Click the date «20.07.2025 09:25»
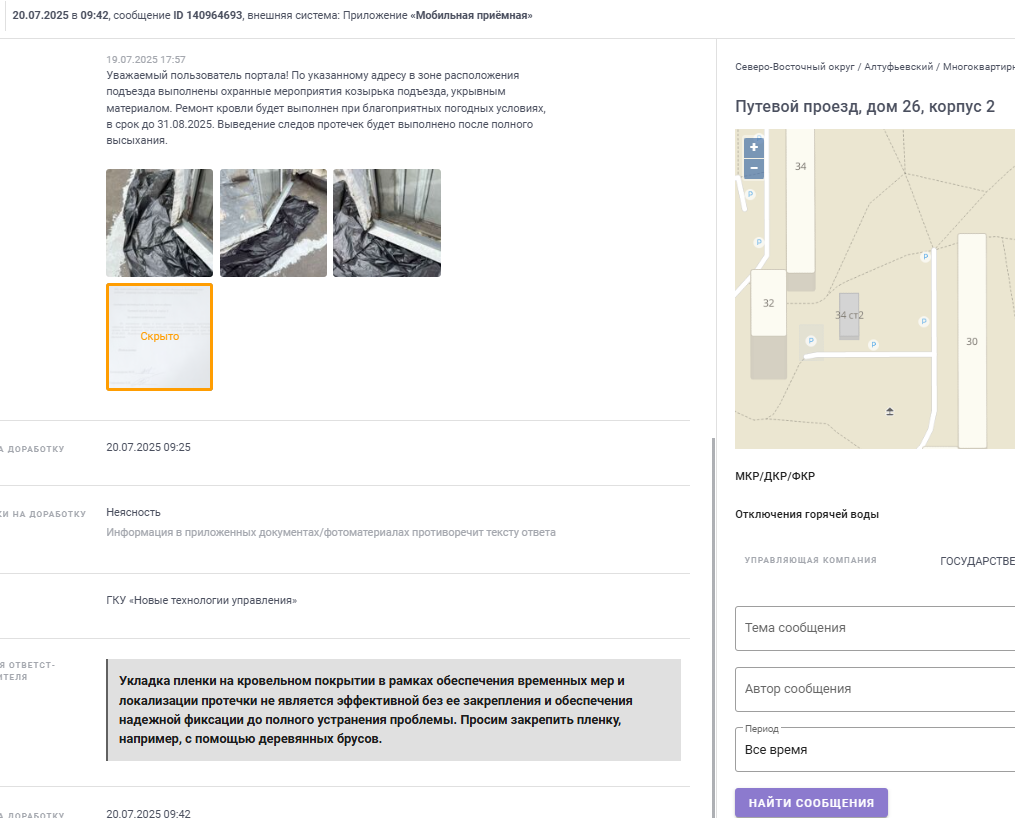 point(148,447)
